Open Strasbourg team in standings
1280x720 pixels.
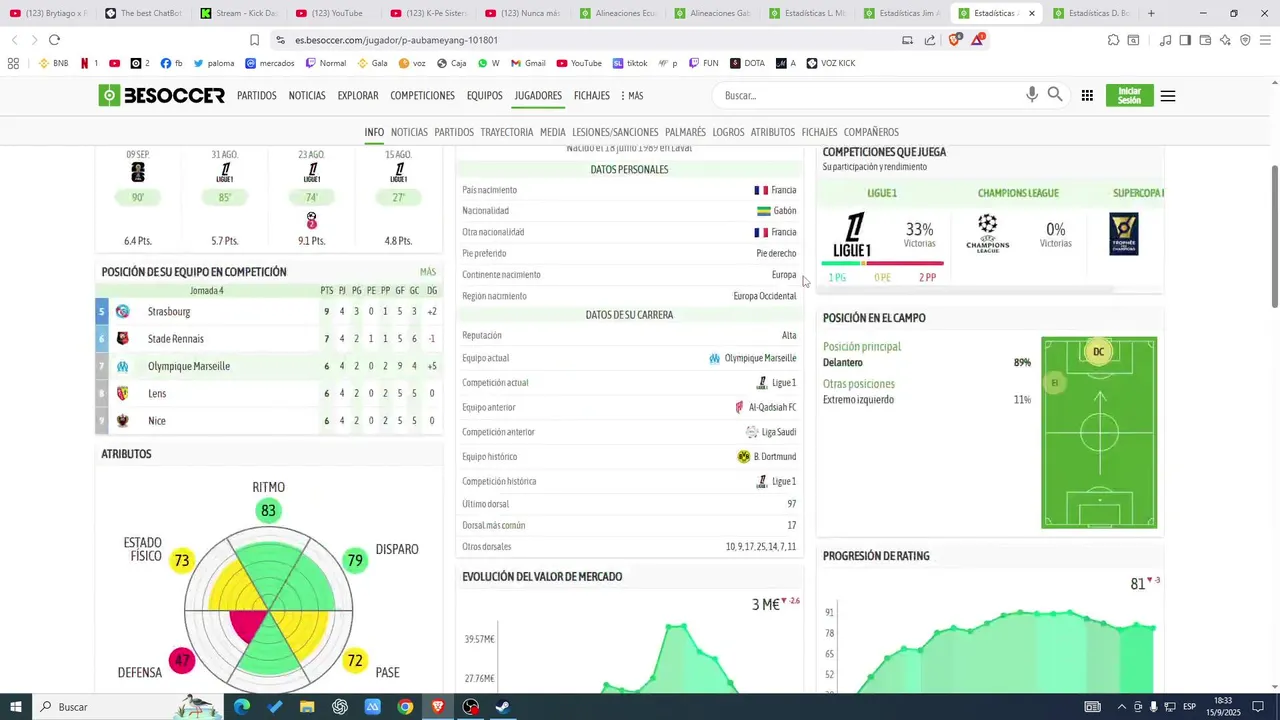(169, 312)
